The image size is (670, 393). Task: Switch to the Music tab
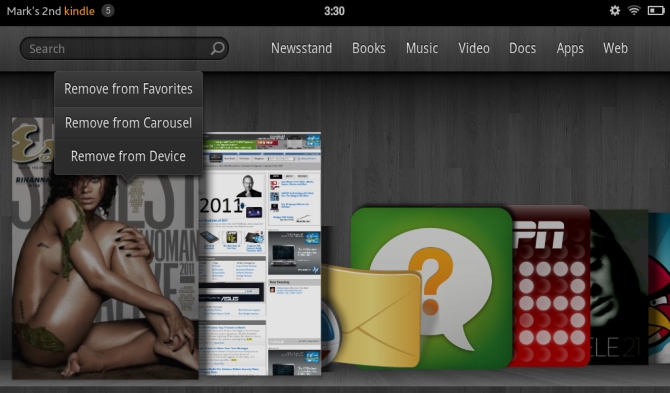[422, 48]
